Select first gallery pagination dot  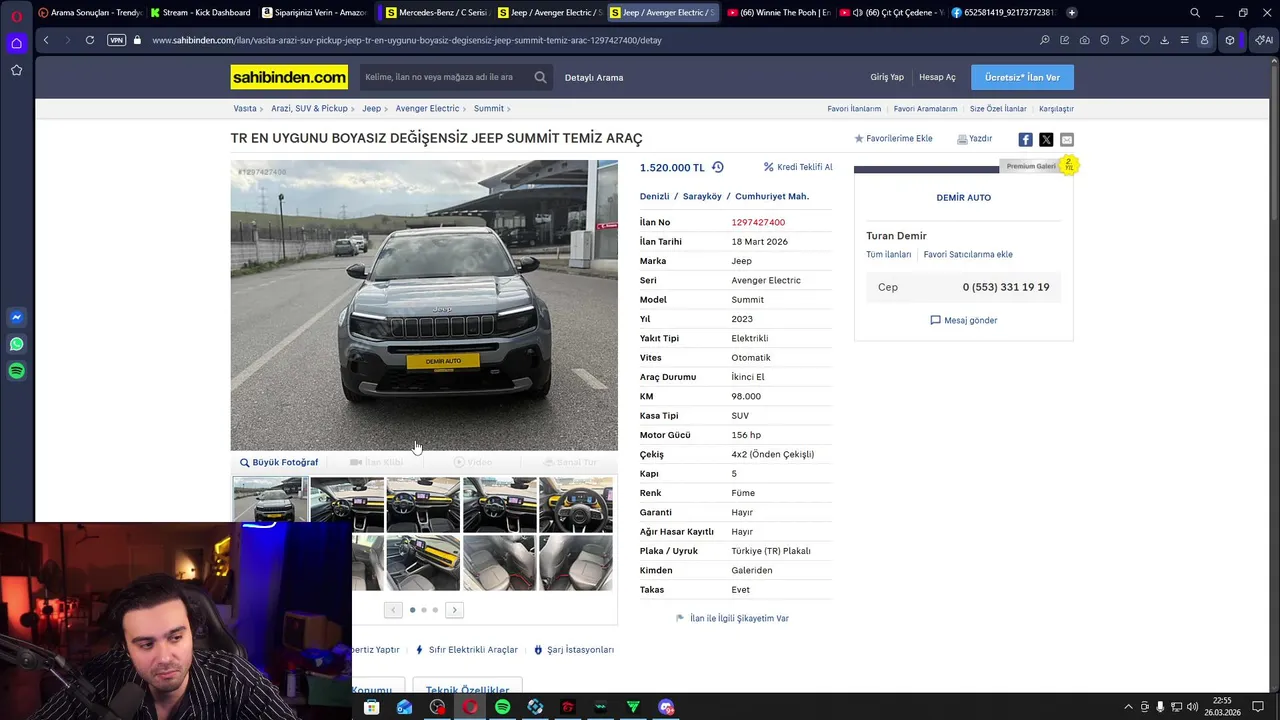[412, 610]
